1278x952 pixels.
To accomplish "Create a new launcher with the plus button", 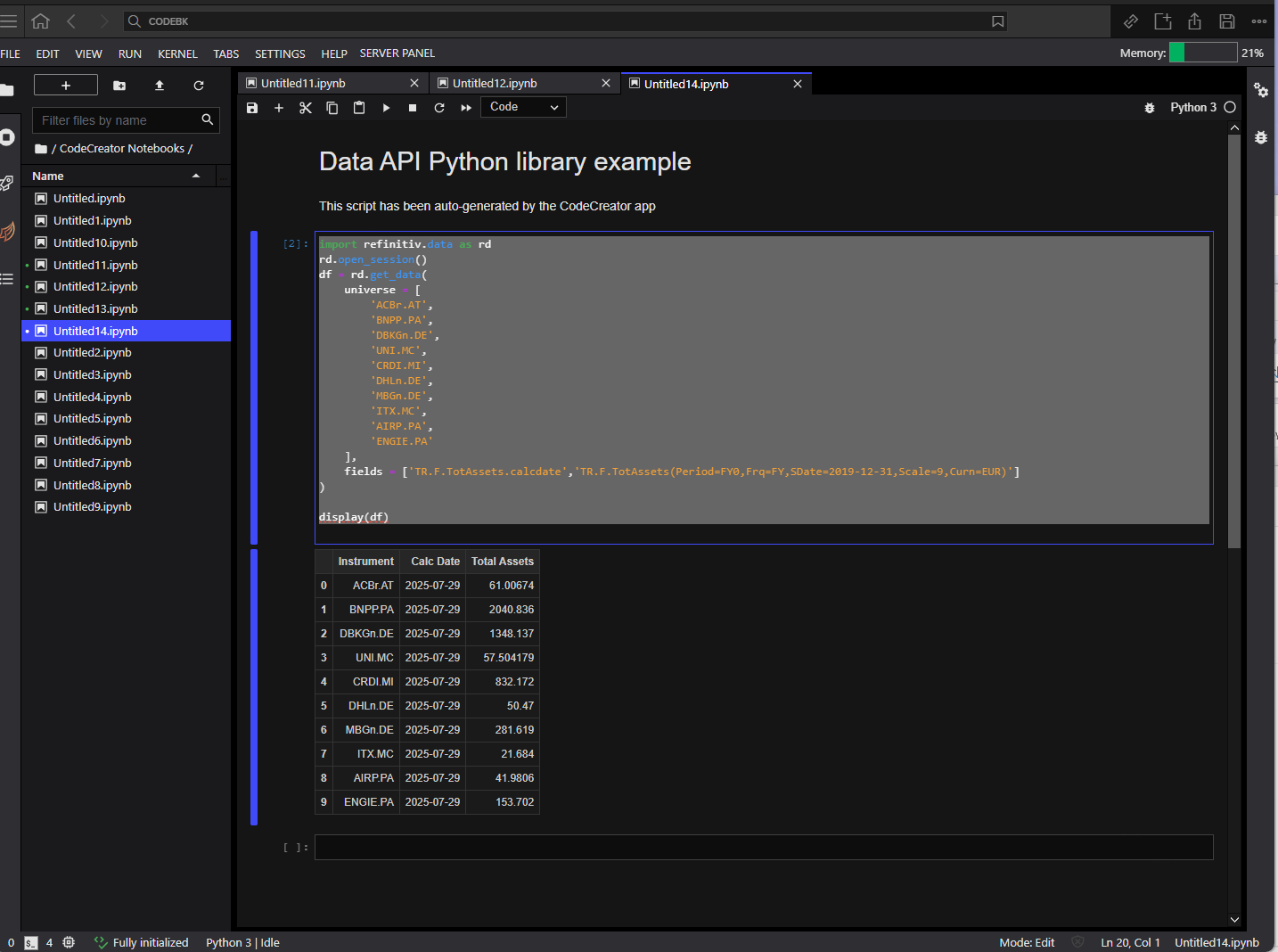I will (x=65, y=85).
